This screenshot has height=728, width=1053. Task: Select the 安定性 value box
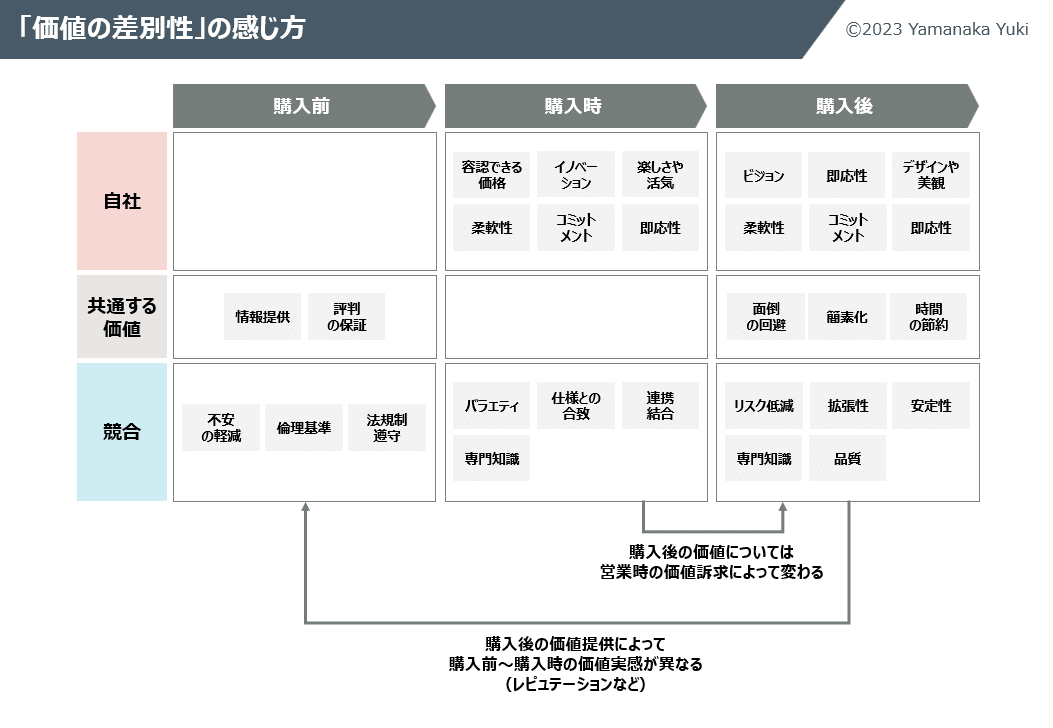(931, 406)
